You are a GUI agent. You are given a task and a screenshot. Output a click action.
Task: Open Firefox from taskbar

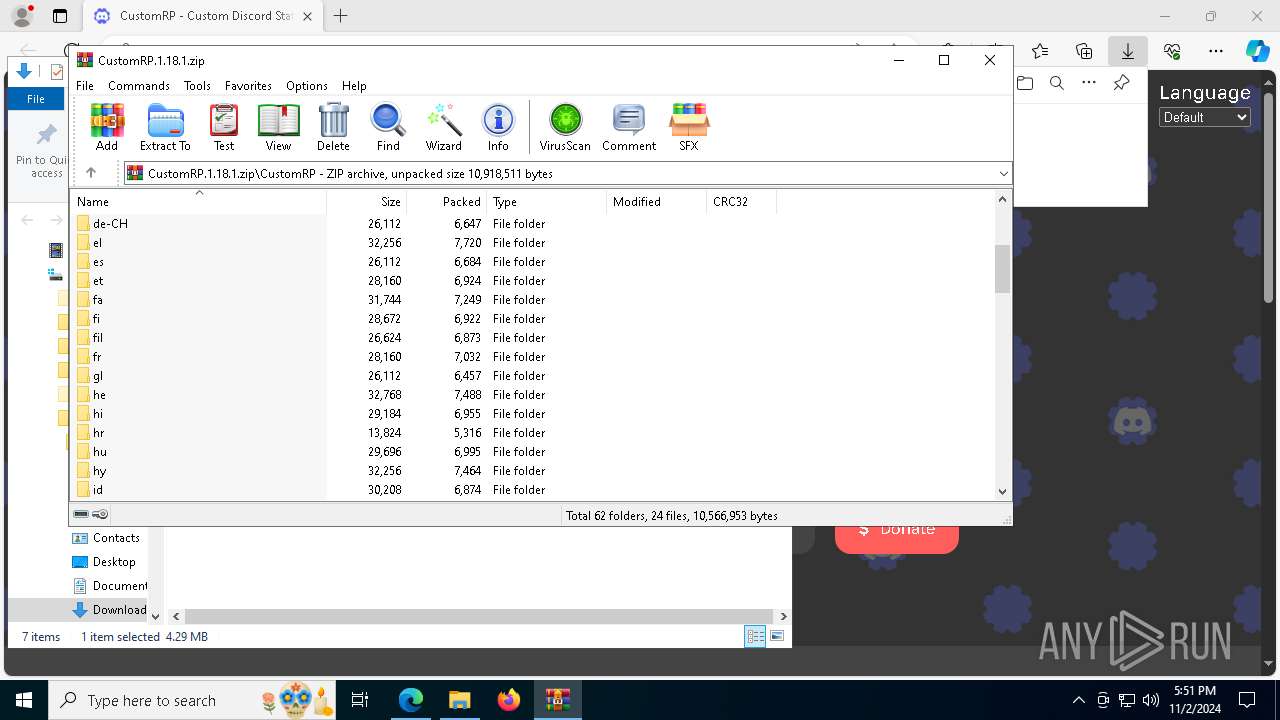508,700
